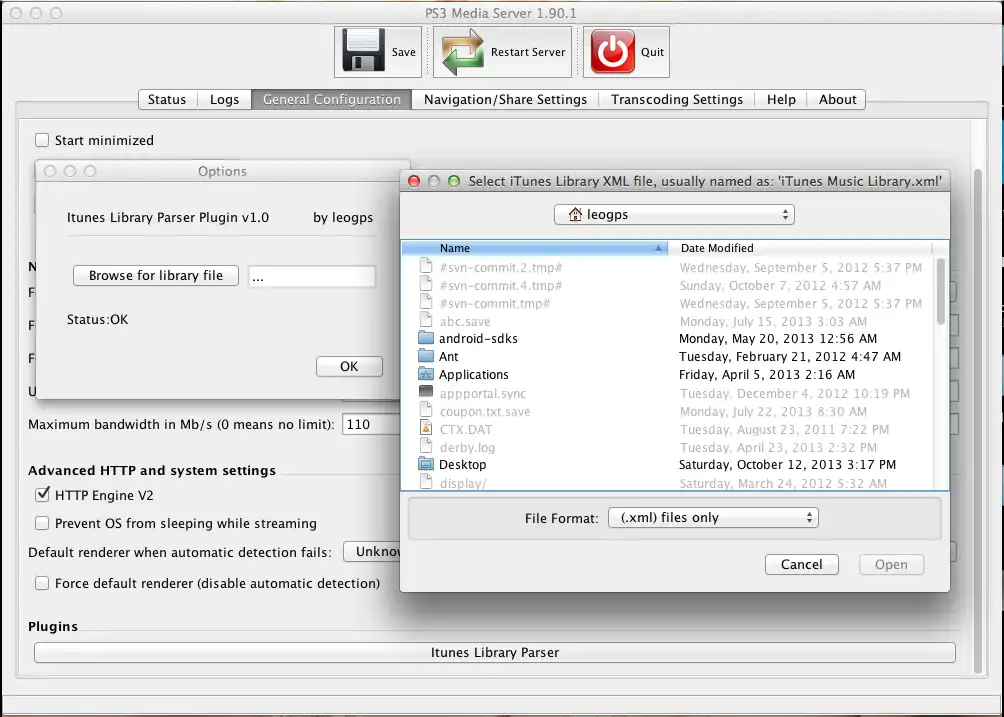This screenshot has height=717, width=1004.
Task: Click the file list vertical scrollbar
Action: (x=941, y=291)
